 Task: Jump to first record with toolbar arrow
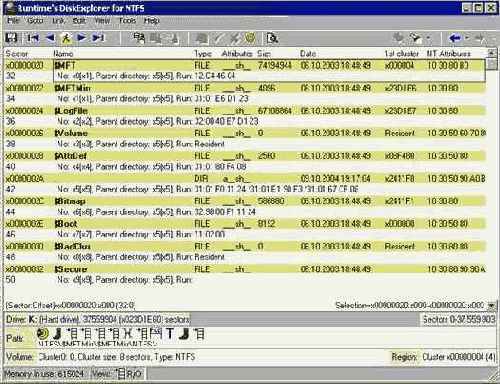tap(33, 38)
